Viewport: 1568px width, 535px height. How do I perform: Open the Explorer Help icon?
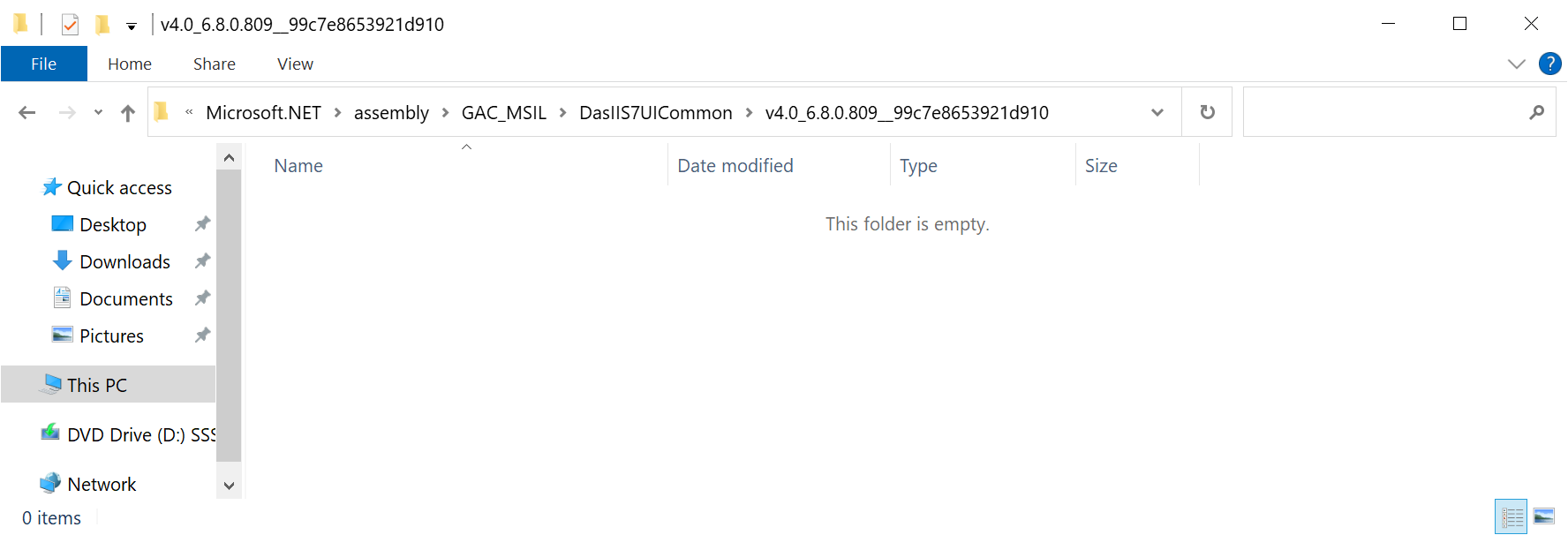pyautogui.click(x=1549, y=64)
